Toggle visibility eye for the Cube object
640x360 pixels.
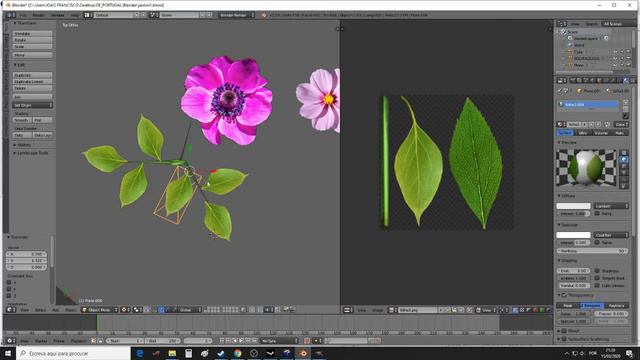615,52
